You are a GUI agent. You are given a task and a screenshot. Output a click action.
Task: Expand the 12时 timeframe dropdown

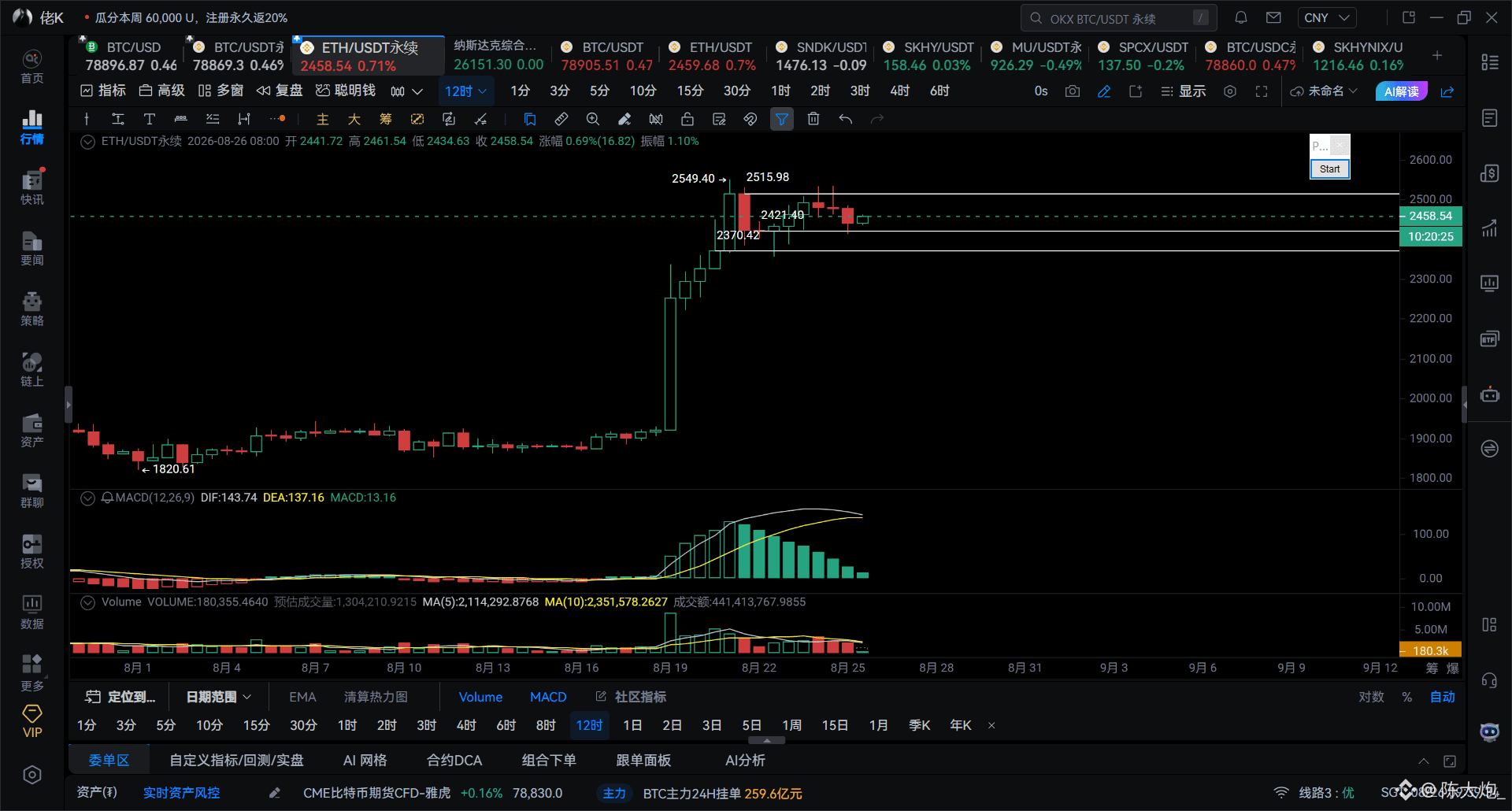click(466, 91)
